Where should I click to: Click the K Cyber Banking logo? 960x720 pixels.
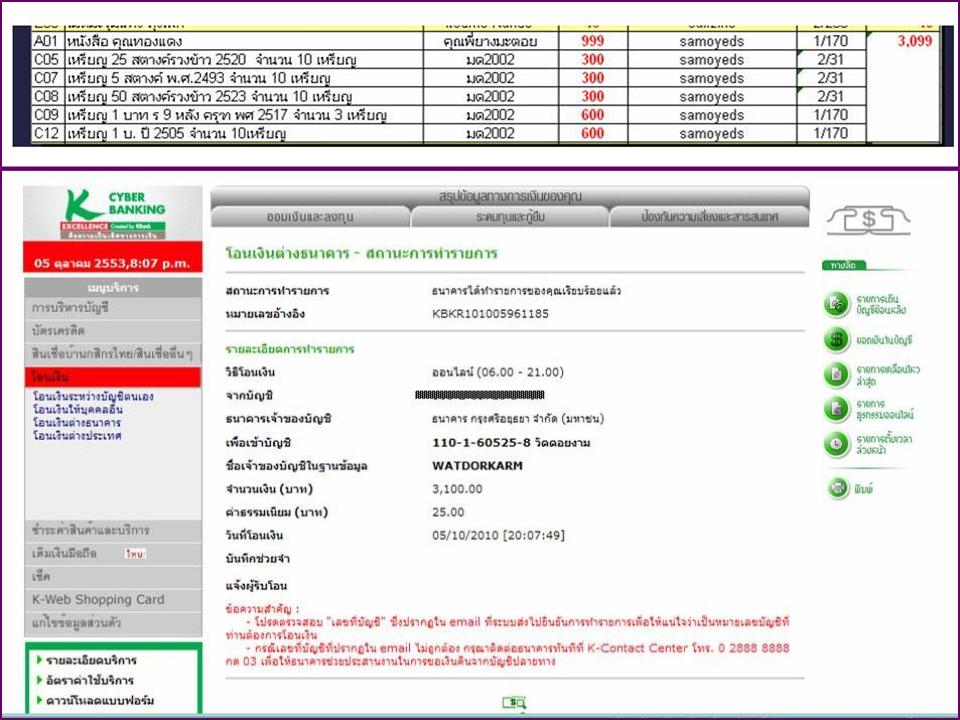pyautogui.click(x=113, y=214)
